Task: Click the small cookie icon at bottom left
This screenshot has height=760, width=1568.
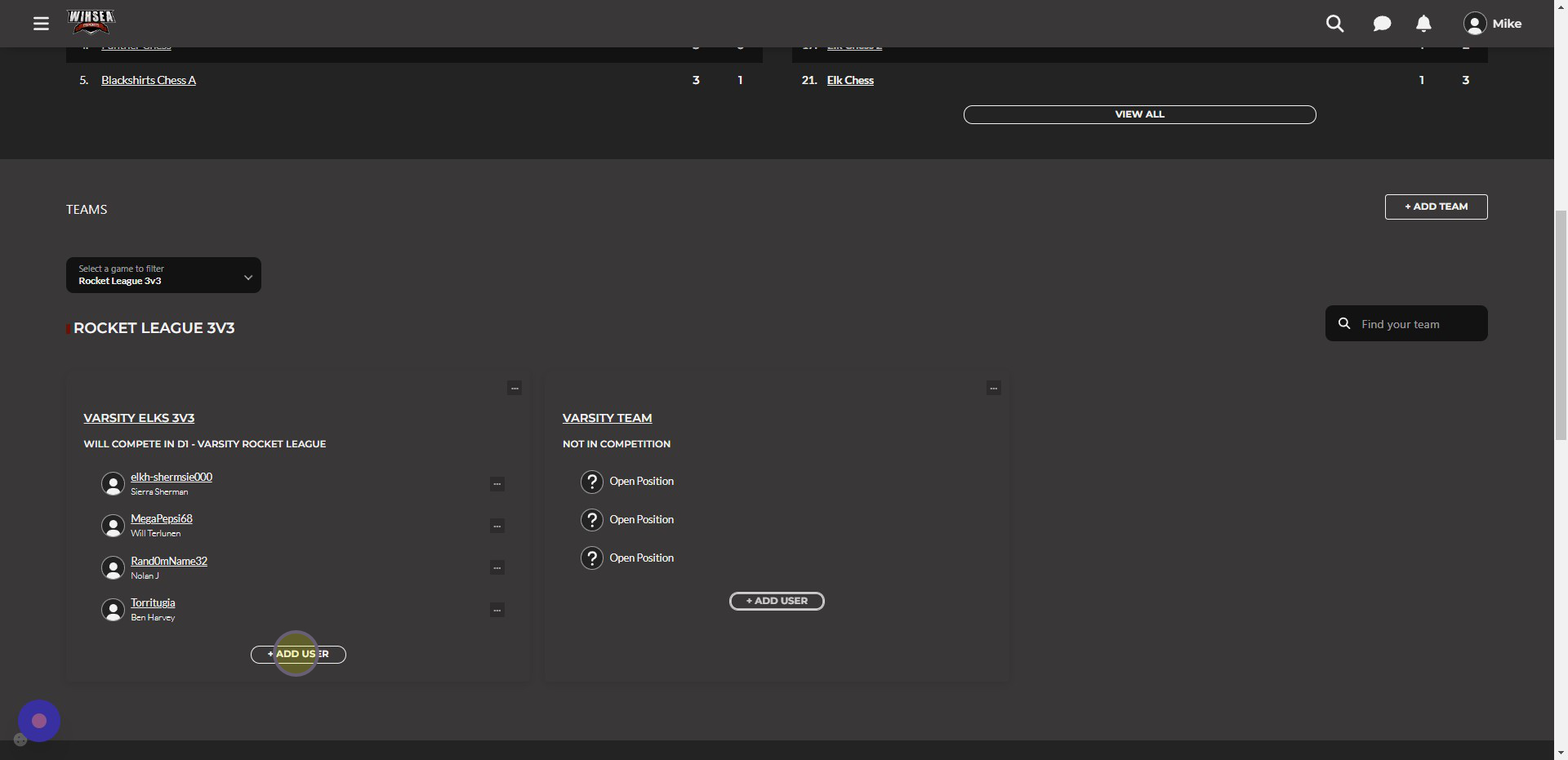Action: point(20,740)
